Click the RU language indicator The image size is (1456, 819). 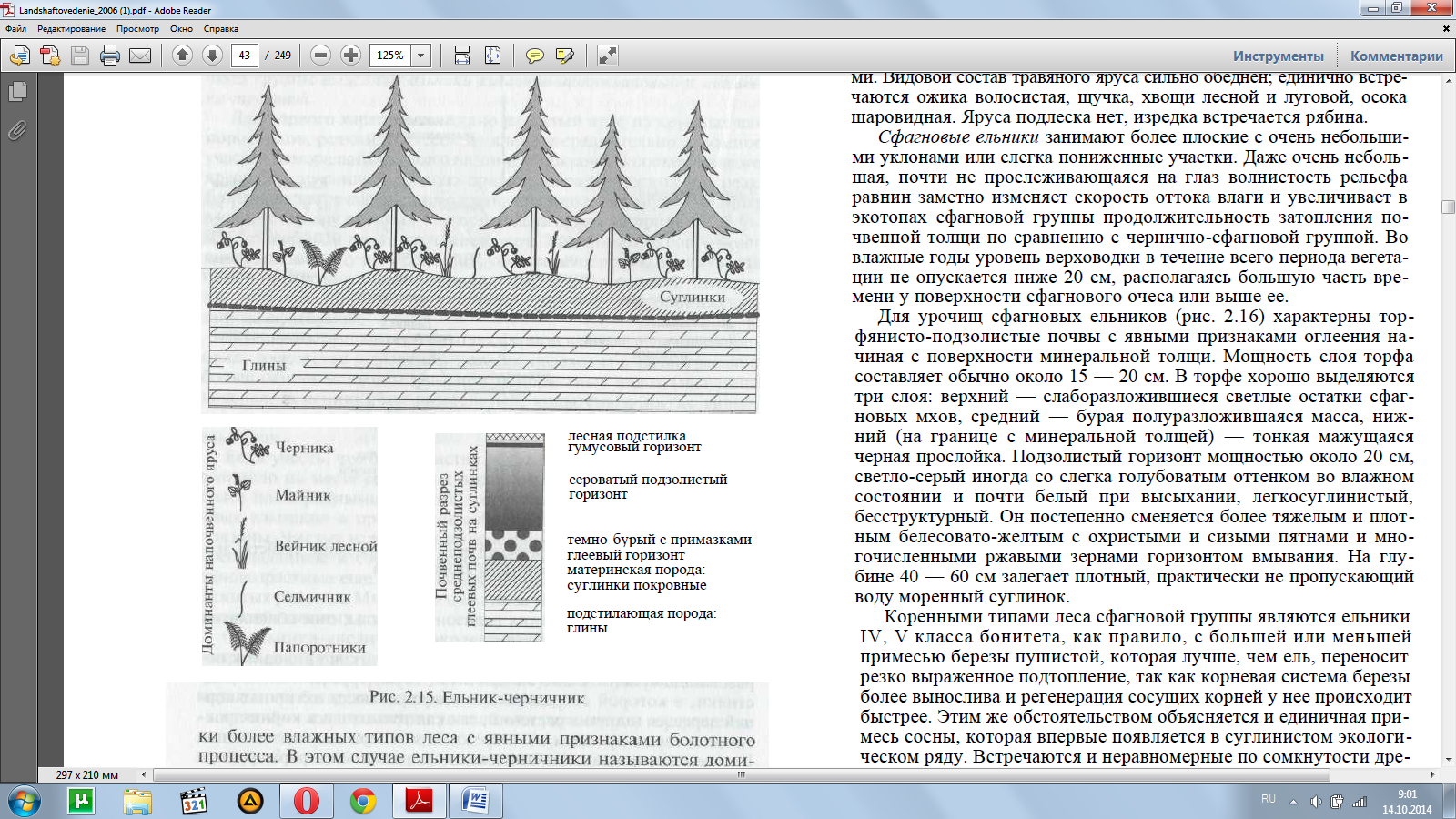(1269, 798)
